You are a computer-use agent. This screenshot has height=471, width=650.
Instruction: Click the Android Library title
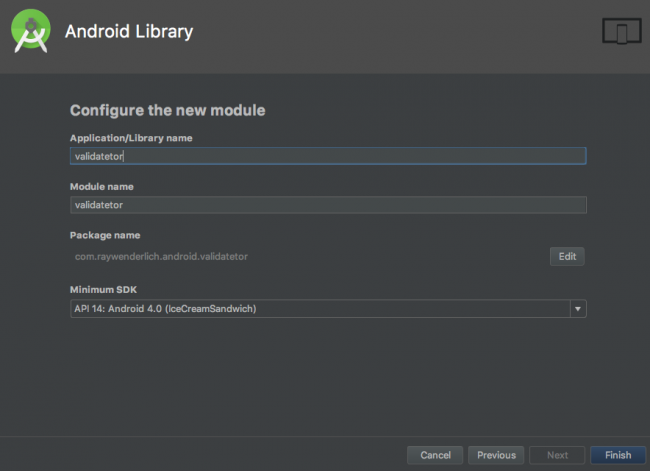(129, 32)
